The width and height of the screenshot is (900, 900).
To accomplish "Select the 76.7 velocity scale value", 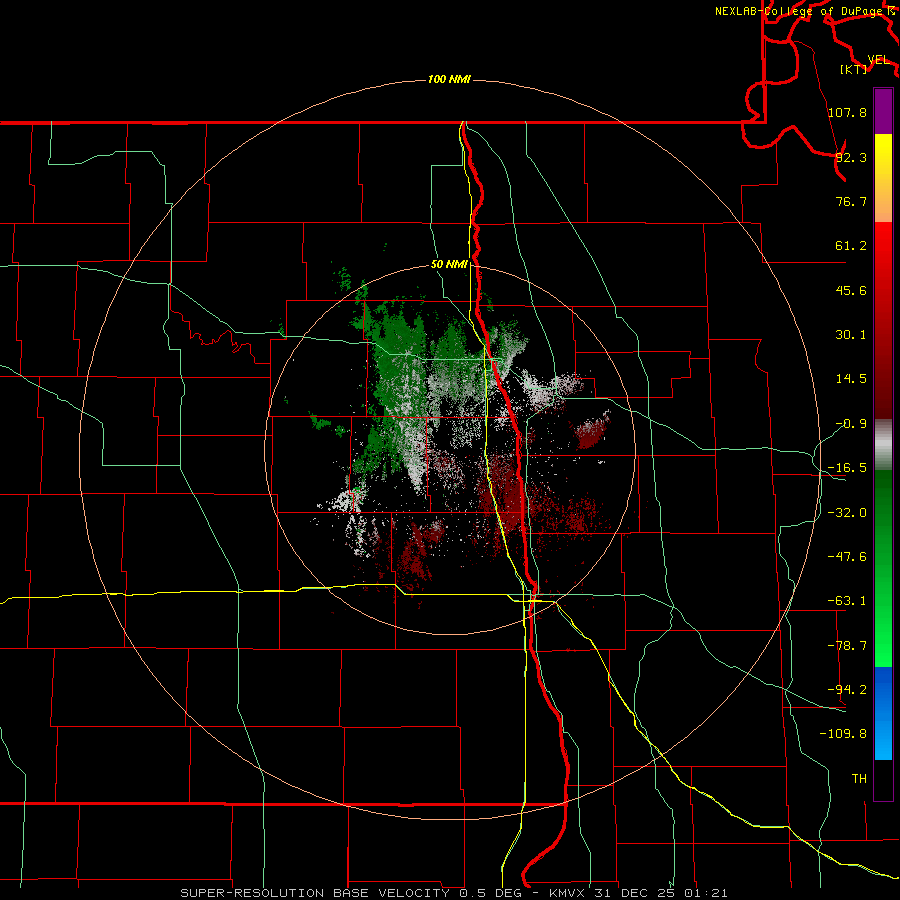I will pyautogui.click(x=851, y=201).
